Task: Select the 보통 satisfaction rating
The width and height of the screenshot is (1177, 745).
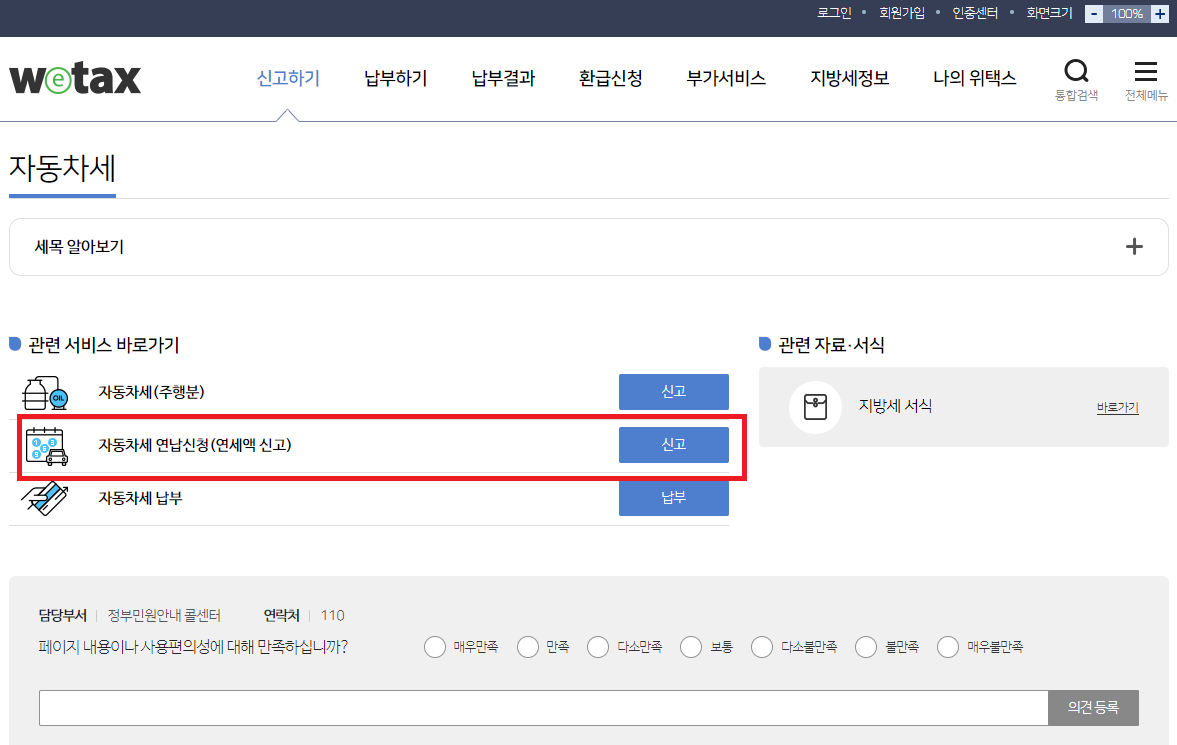Action: click(690, 647)
